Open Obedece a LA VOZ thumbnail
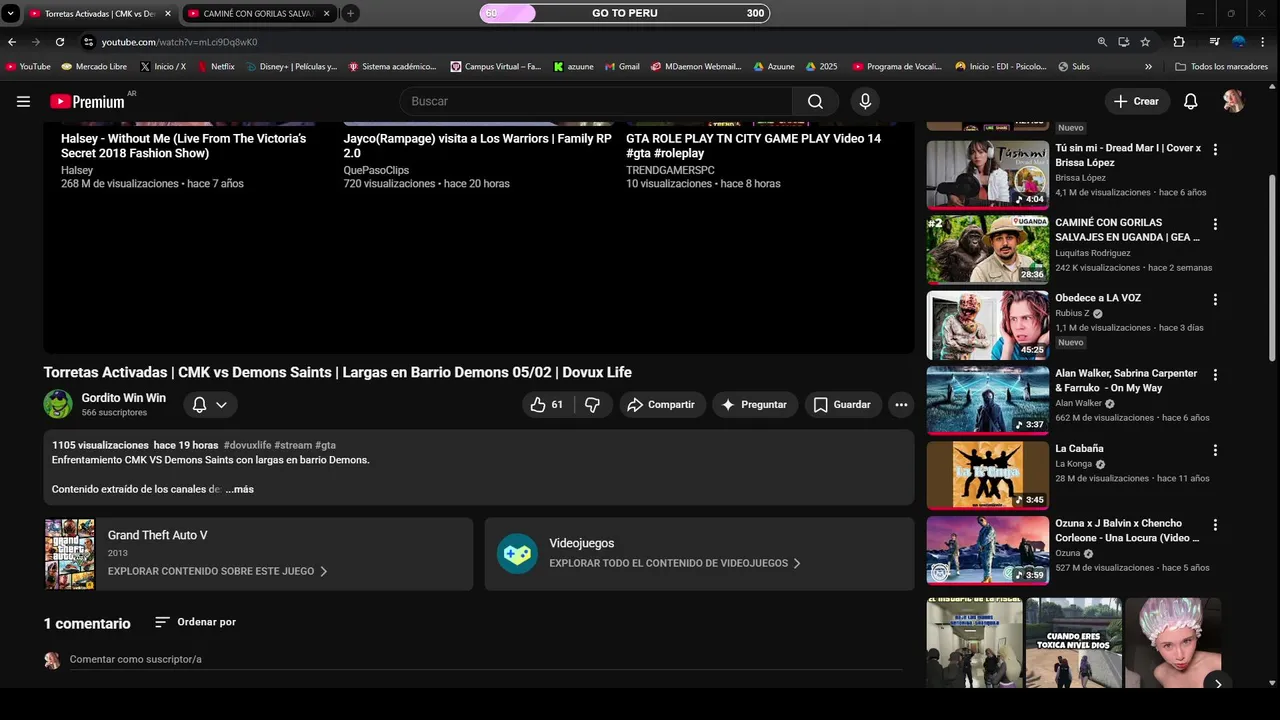The image size is (1280, 720). coord(987,325)
